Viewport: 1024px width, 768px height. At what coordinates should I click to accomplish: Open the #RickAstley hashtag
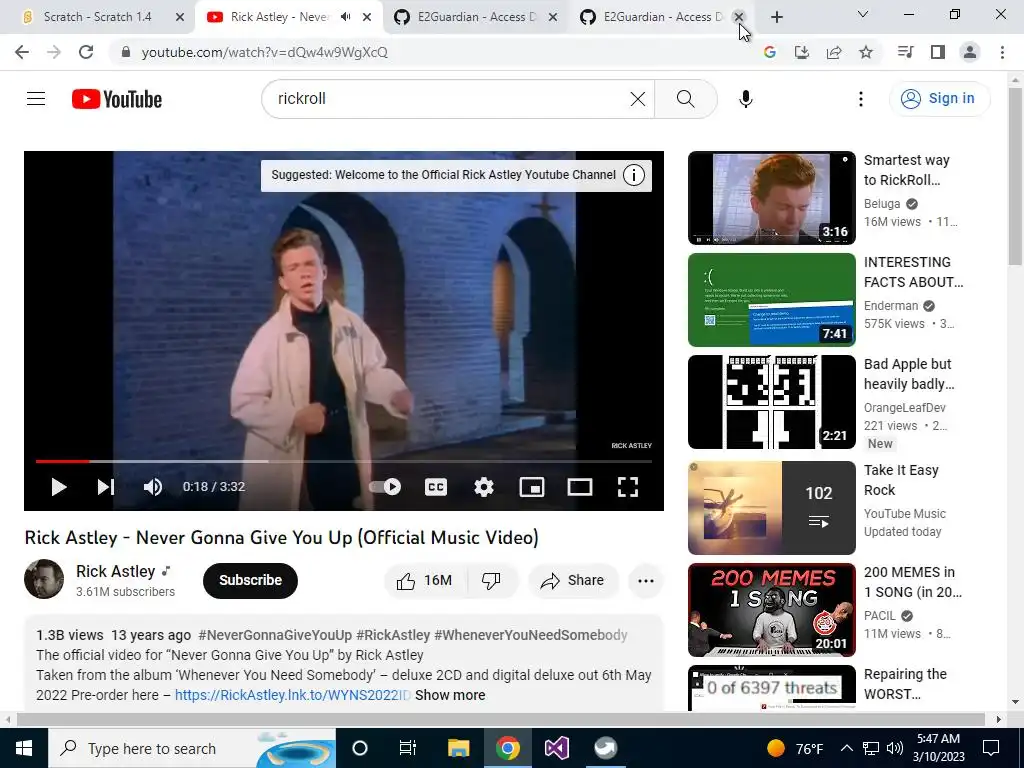coord(393,635)
